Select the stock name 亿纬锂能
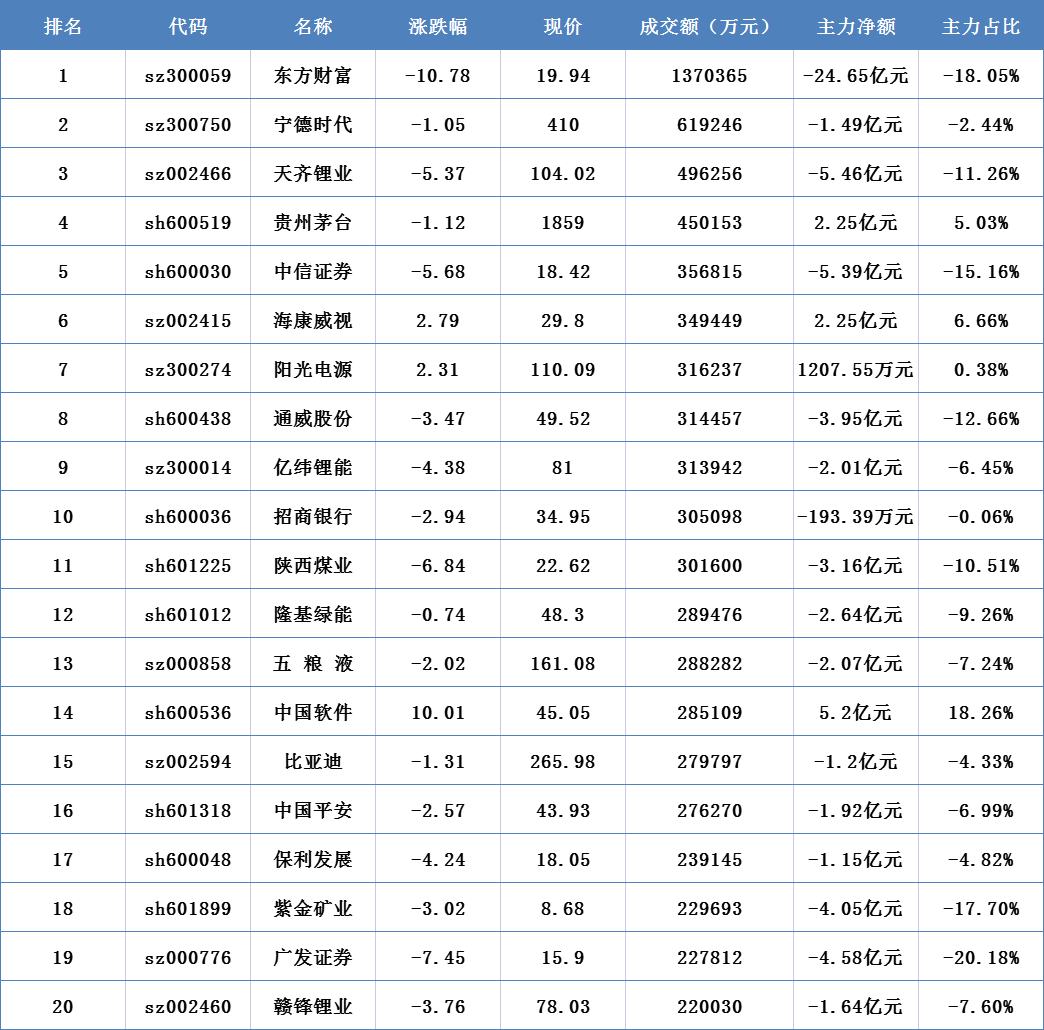Image resolution: width=1044 pixels, height=1030 pixels. [313, 467]
